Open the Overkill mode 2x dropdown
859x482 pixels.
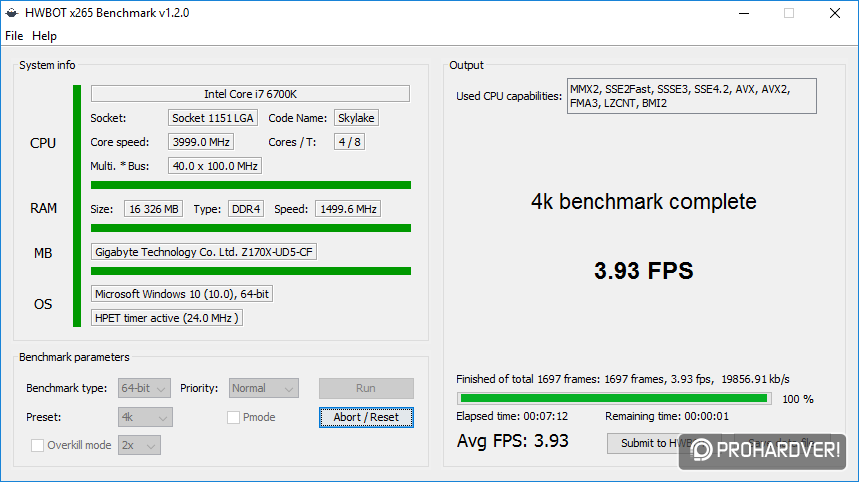(139, 445)
